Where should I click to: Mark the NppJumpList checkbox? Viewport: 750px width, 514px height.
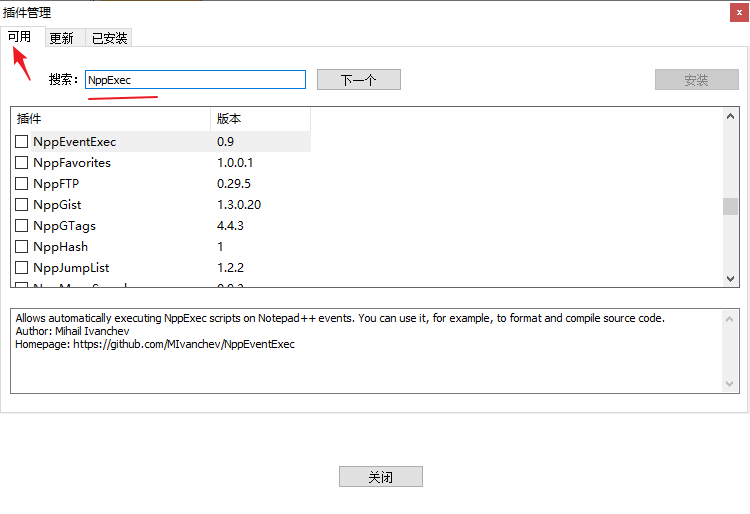(22, 268)
